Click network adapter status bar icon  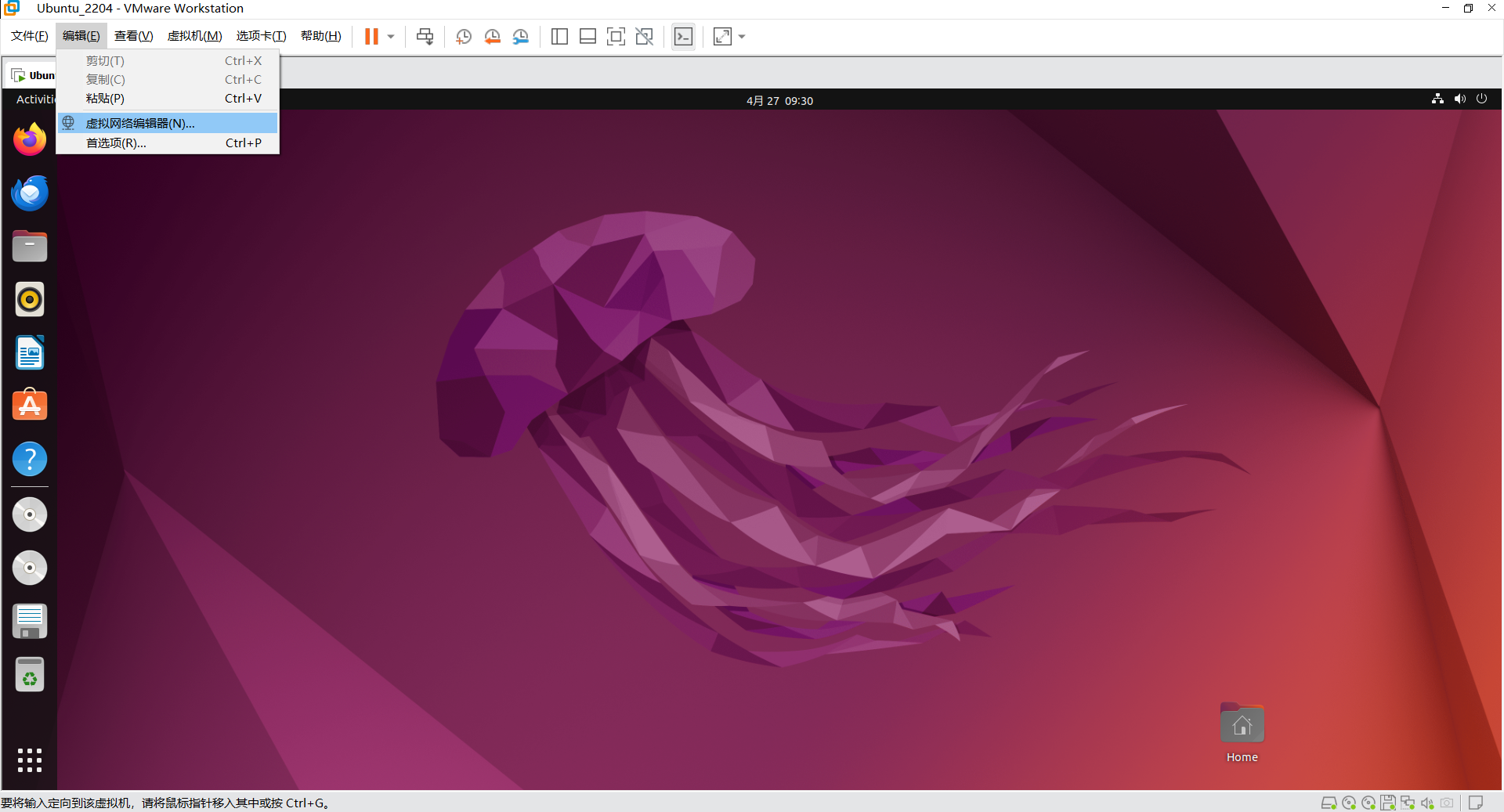coord(1408,803)
